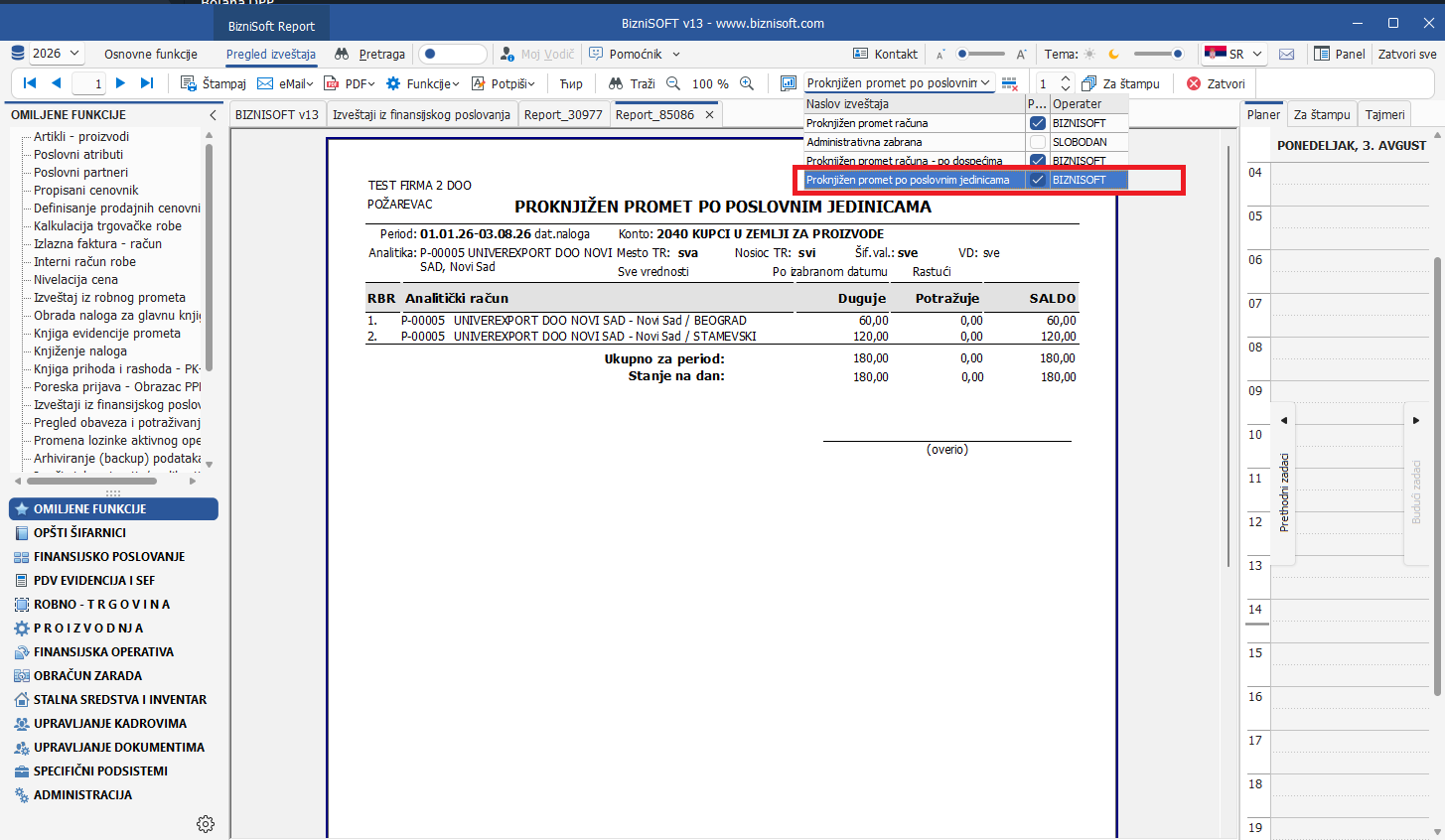Click the delete report layout icon
The width and height of the screenshot is (1445, 840).
point(1009,83)
